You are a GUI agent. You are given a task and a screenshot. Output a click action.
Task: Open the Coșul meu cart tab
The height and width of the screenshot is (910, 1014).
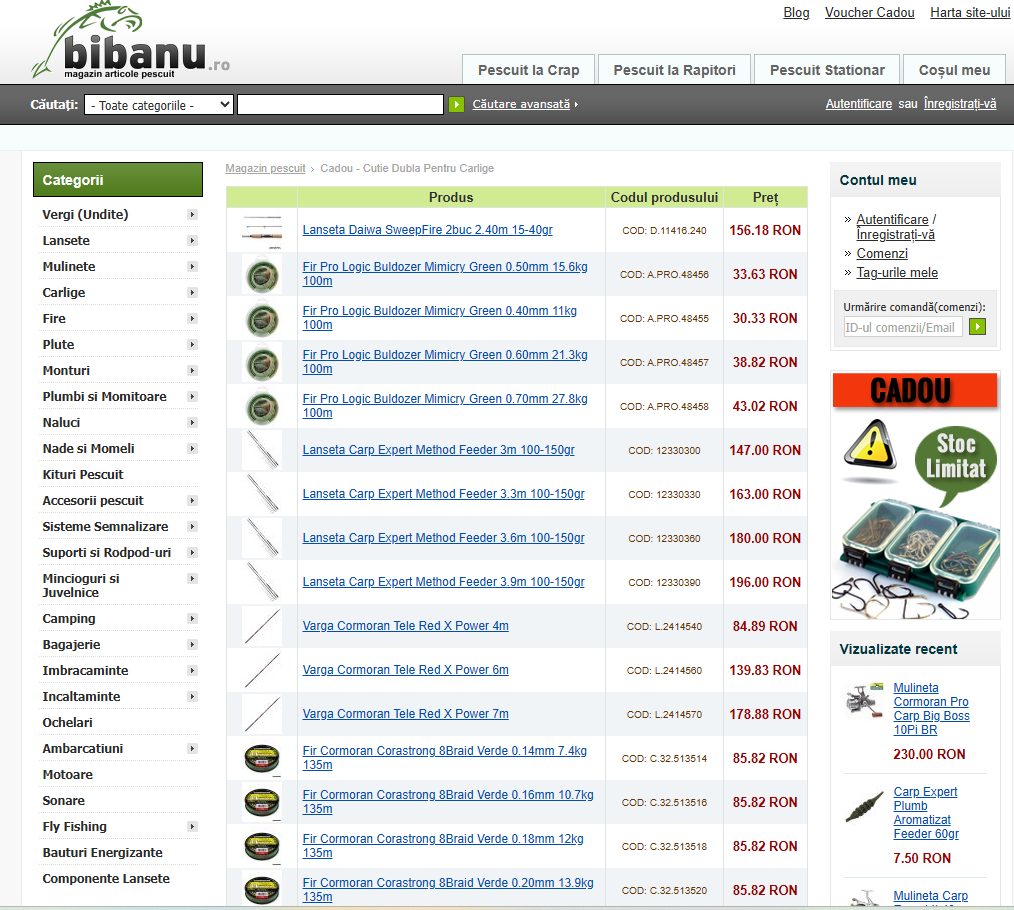pyautogui.click(x=954, y=70)
